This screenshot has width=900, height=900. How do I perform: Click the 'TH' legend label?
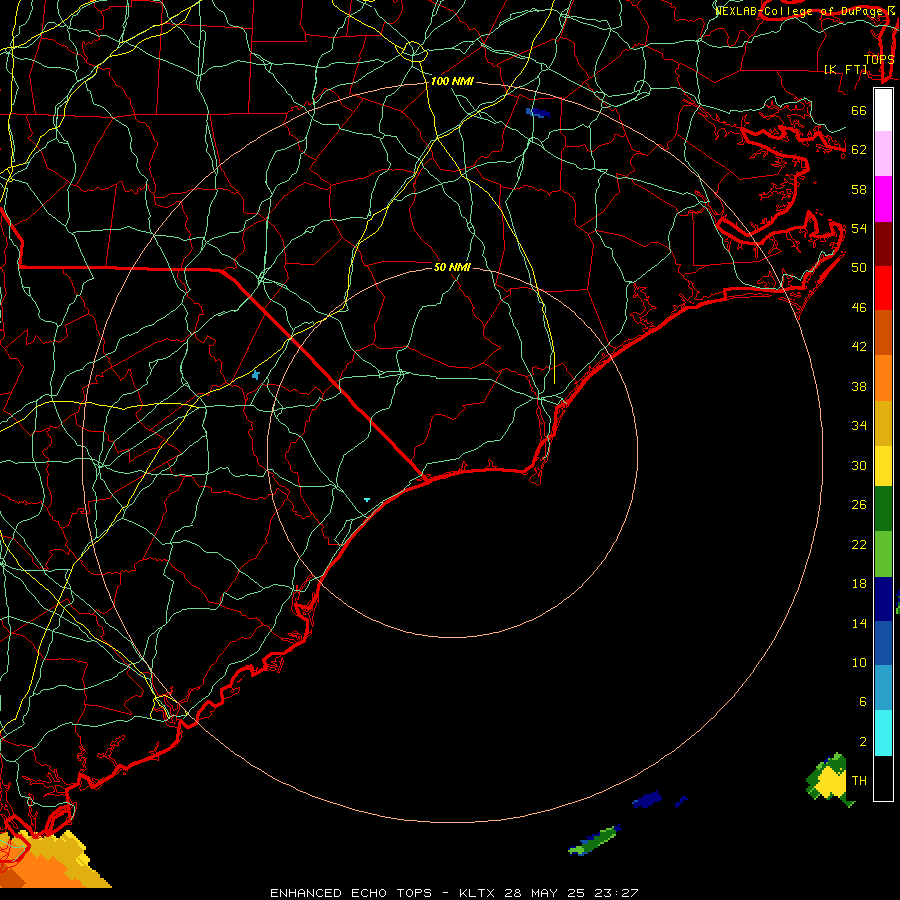[x=859, y=780]
